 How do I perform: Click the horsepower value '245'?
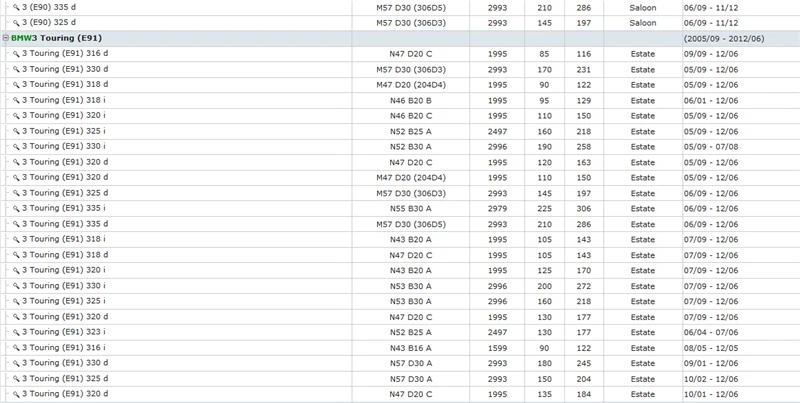coord(584,363)
